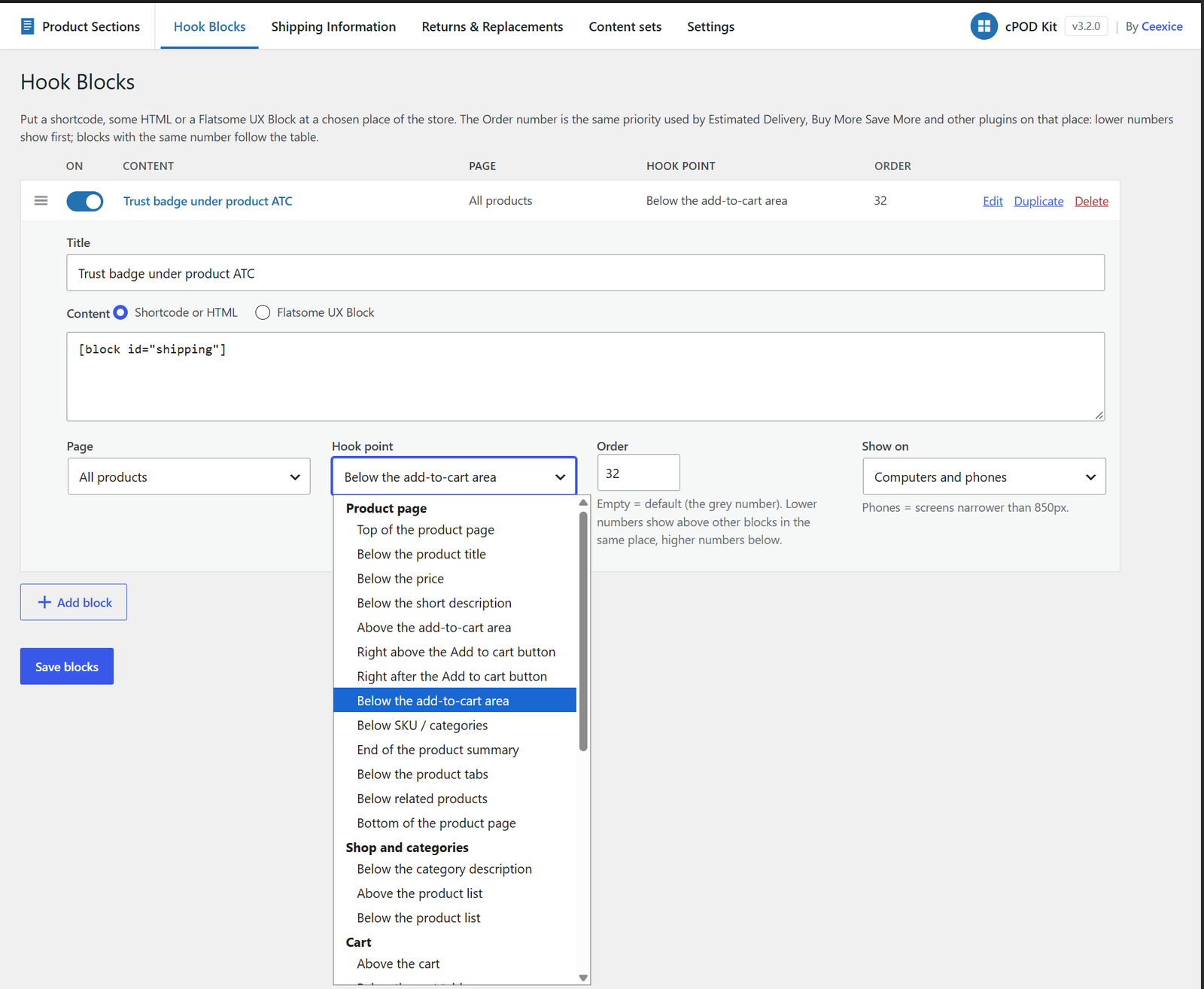Select the Hook Blocks tab
1204x989 pixels.
click(x=209, y=26)
